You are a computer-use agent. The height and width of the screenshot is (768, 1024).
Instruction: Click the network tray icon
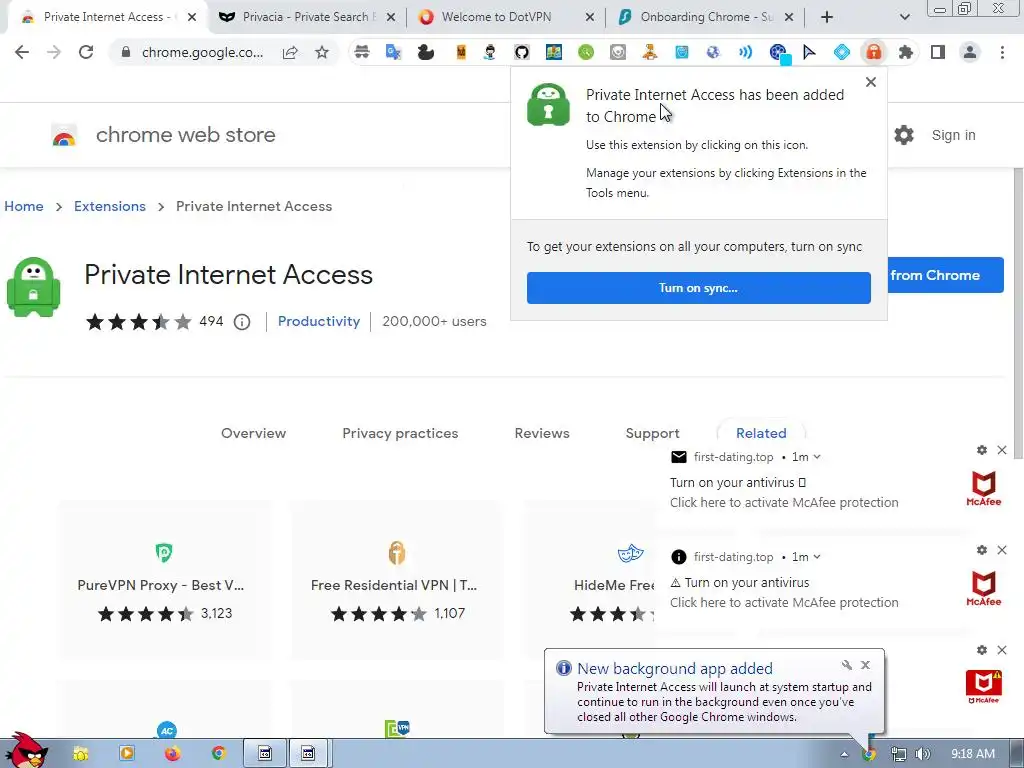pyautogui.click(x=899, y=754)
